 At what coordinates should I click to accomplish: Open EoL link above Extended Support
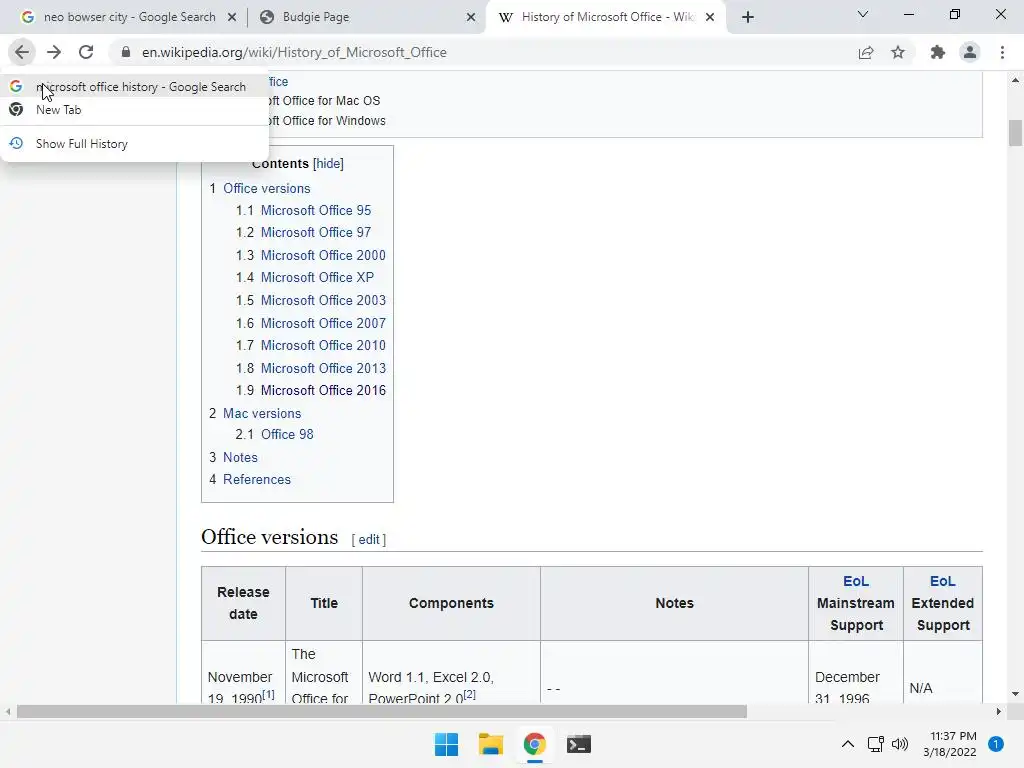[942, 581]
